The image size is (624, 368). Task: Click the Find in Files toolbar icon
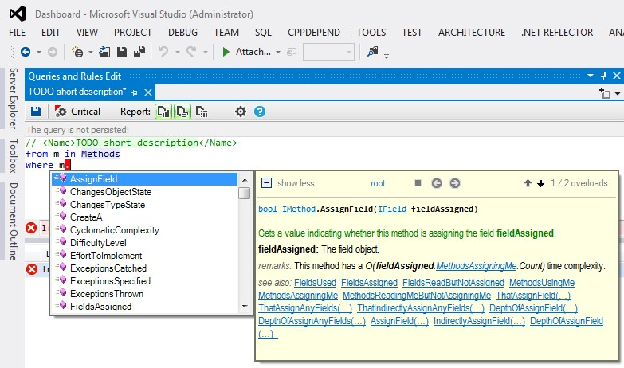[372, 52]
